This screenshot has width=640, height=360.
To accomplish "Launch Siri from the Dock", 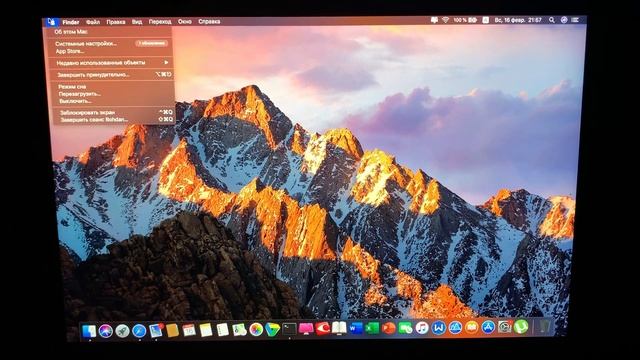I will coord(106,331).
